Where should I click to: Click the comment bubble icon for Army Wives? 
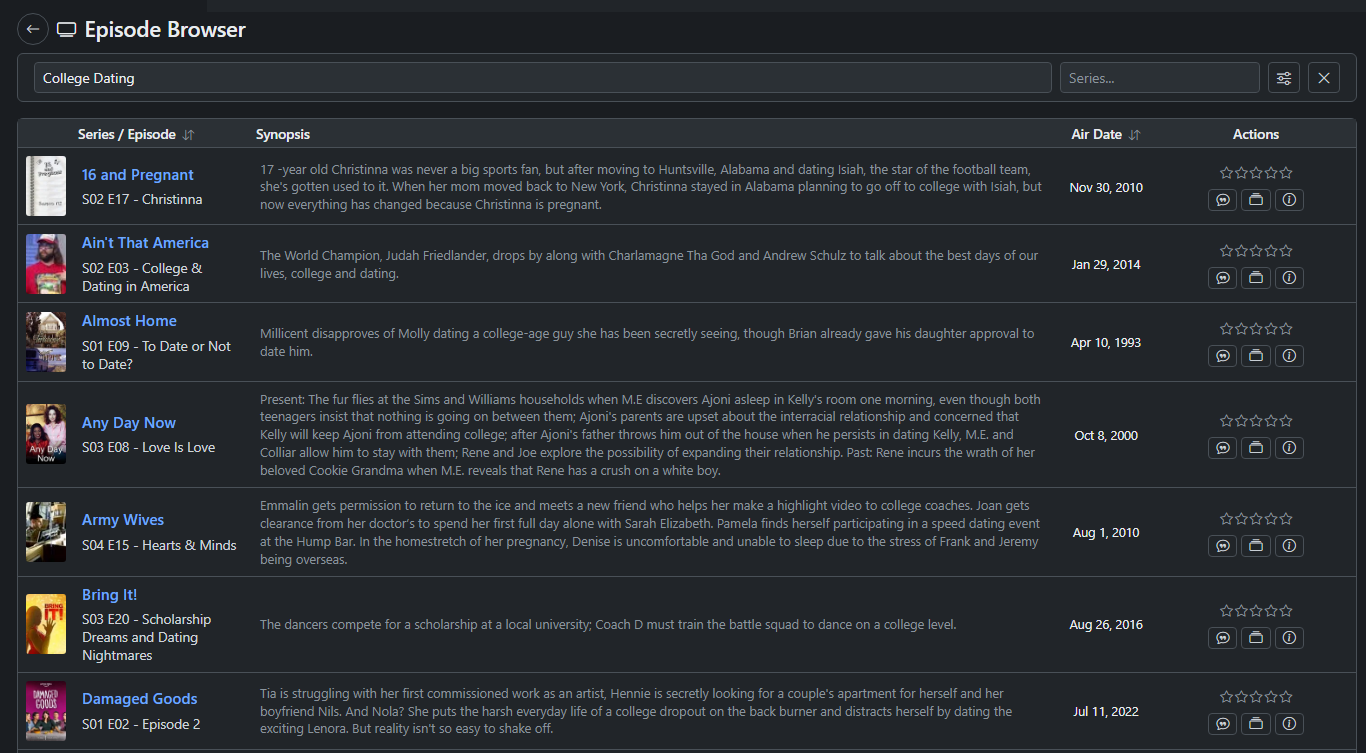coord(1222,545)
